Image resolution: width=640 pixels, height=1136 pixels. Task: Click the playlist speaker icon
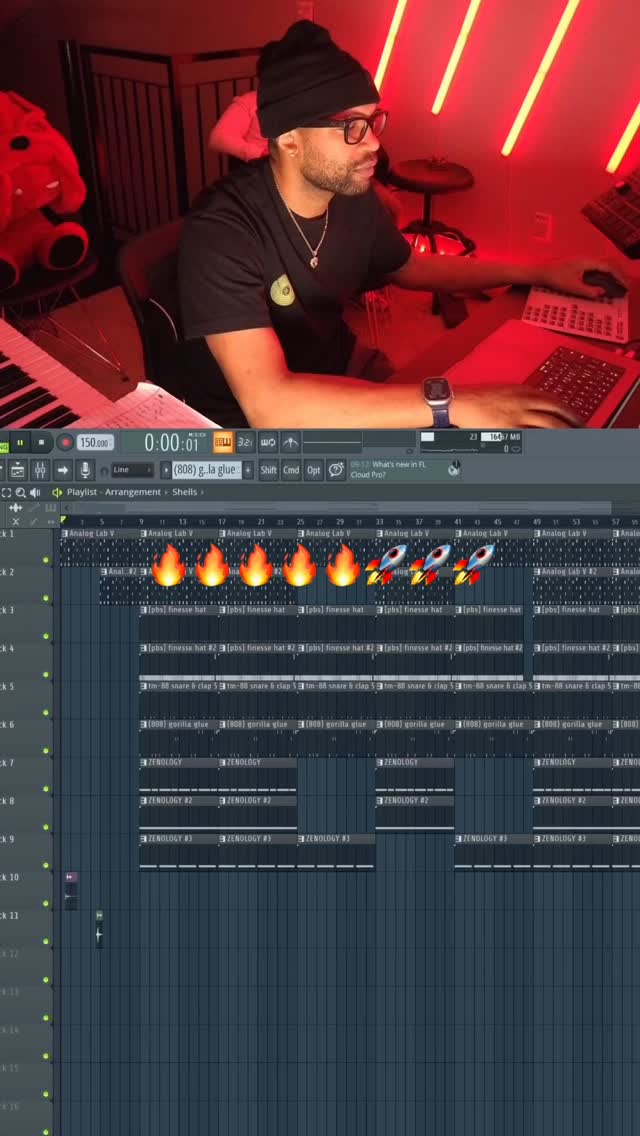(x=35, y=493)
